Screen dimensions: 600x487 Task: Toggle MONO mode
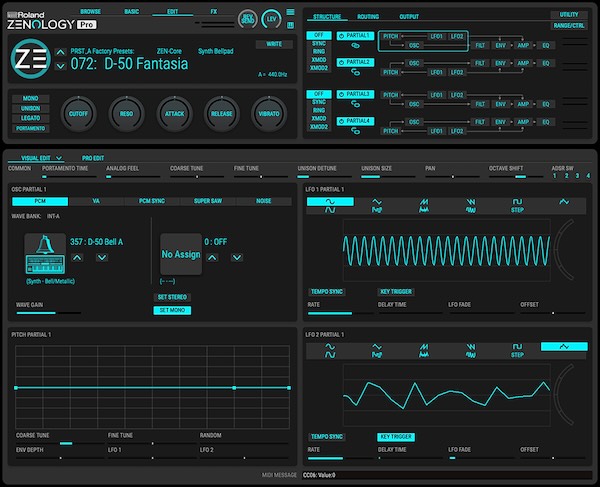[x=31, y=98]
